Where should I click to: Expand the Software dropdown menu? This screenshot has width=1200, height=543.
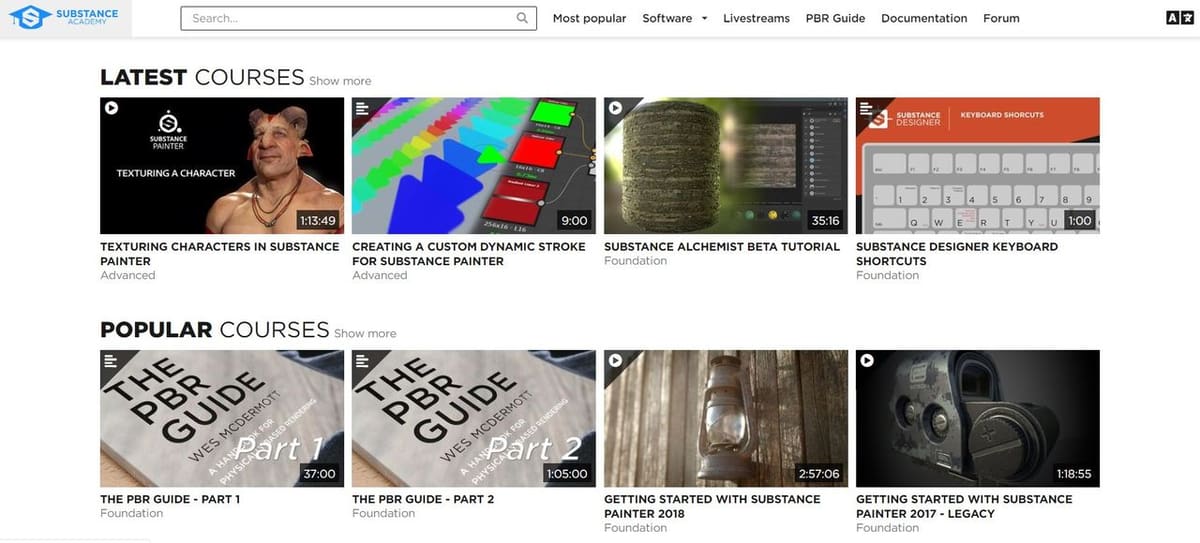pos(675,18)
